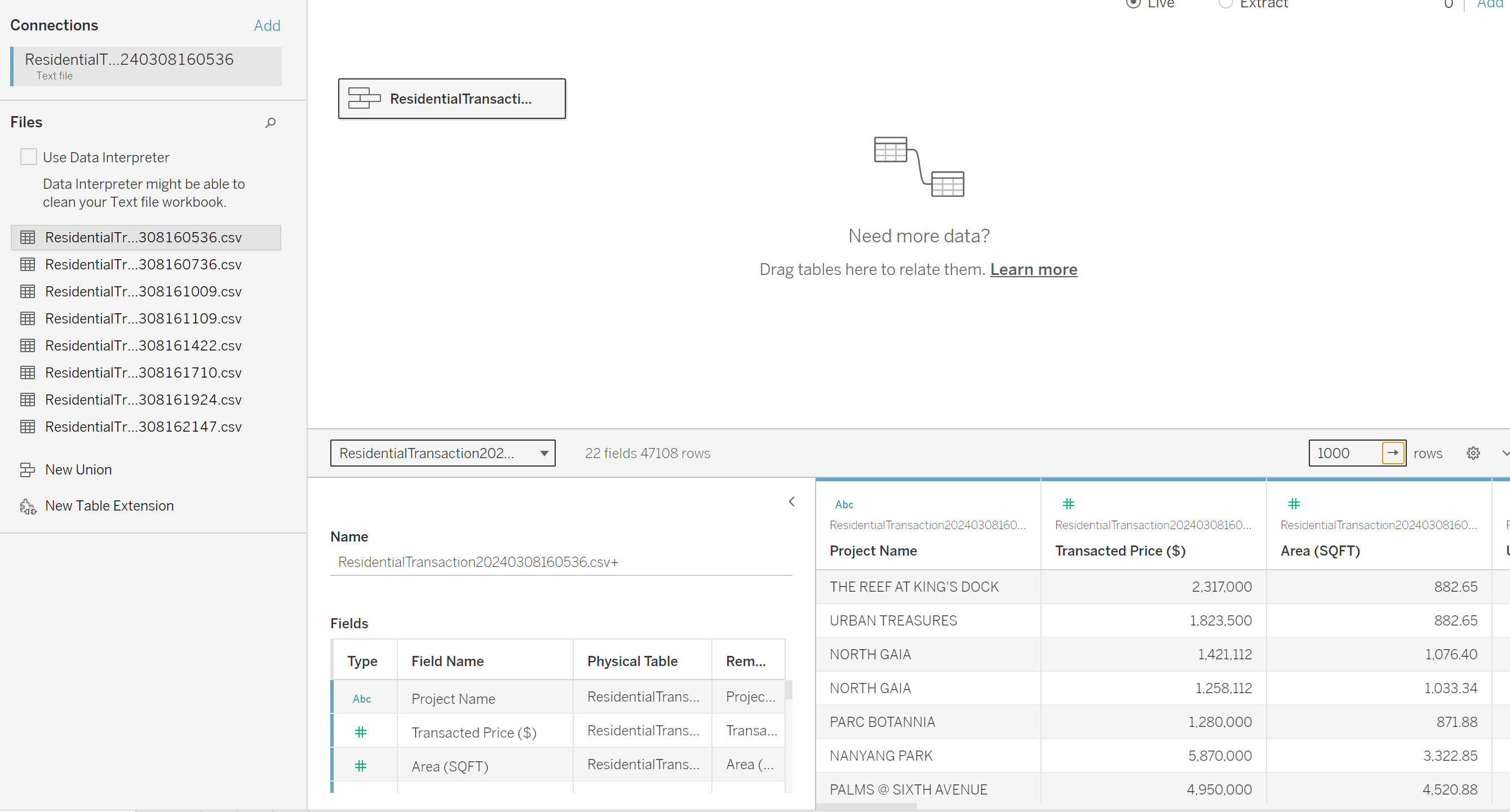Image resolution: width=1510 pixels, height=812 pixels.
Task: Select the Extract connection radio button
Action: pos(1225,3)
